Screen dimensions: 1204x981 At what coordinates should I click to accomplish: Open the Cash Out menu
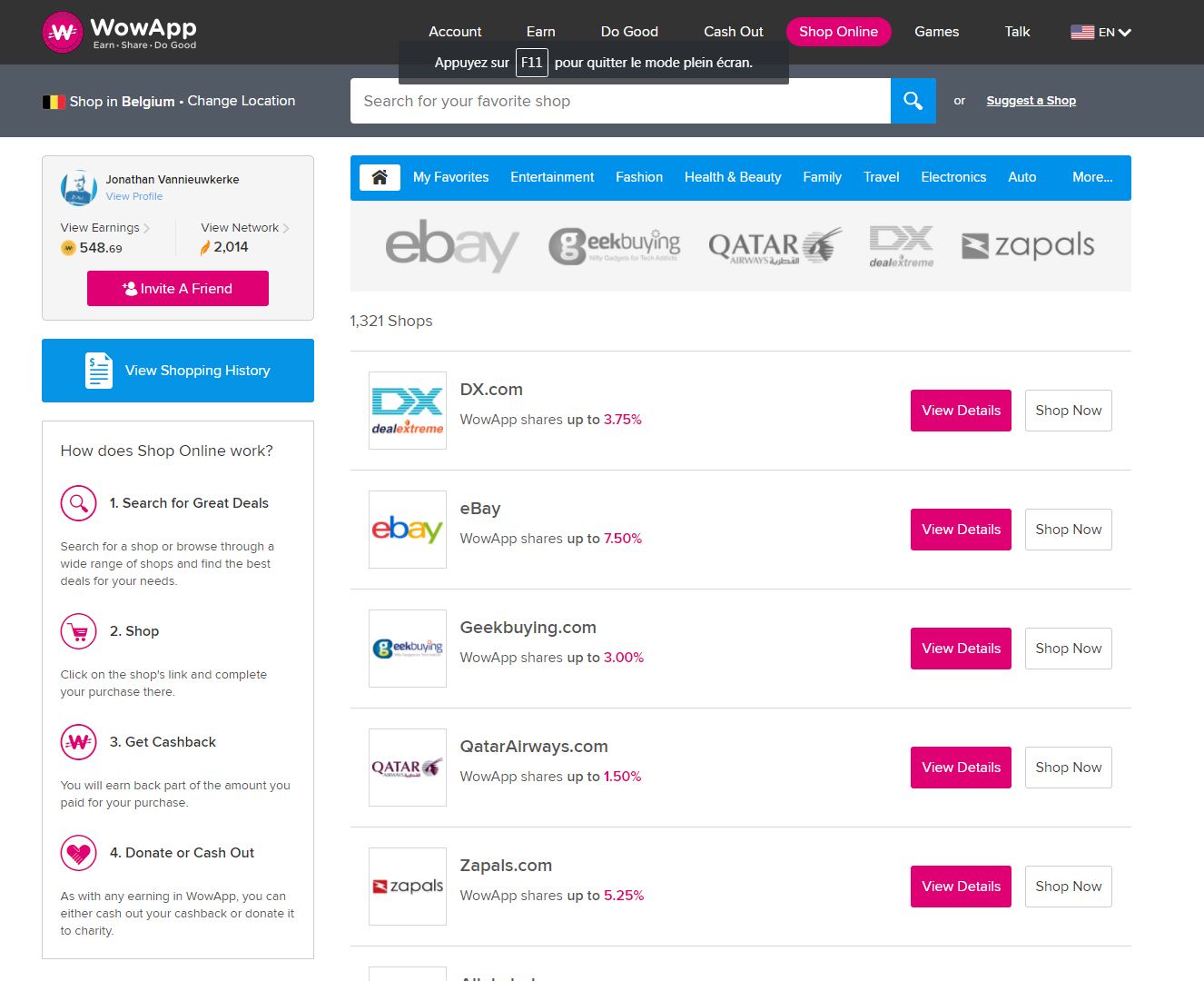click(734, 32)
